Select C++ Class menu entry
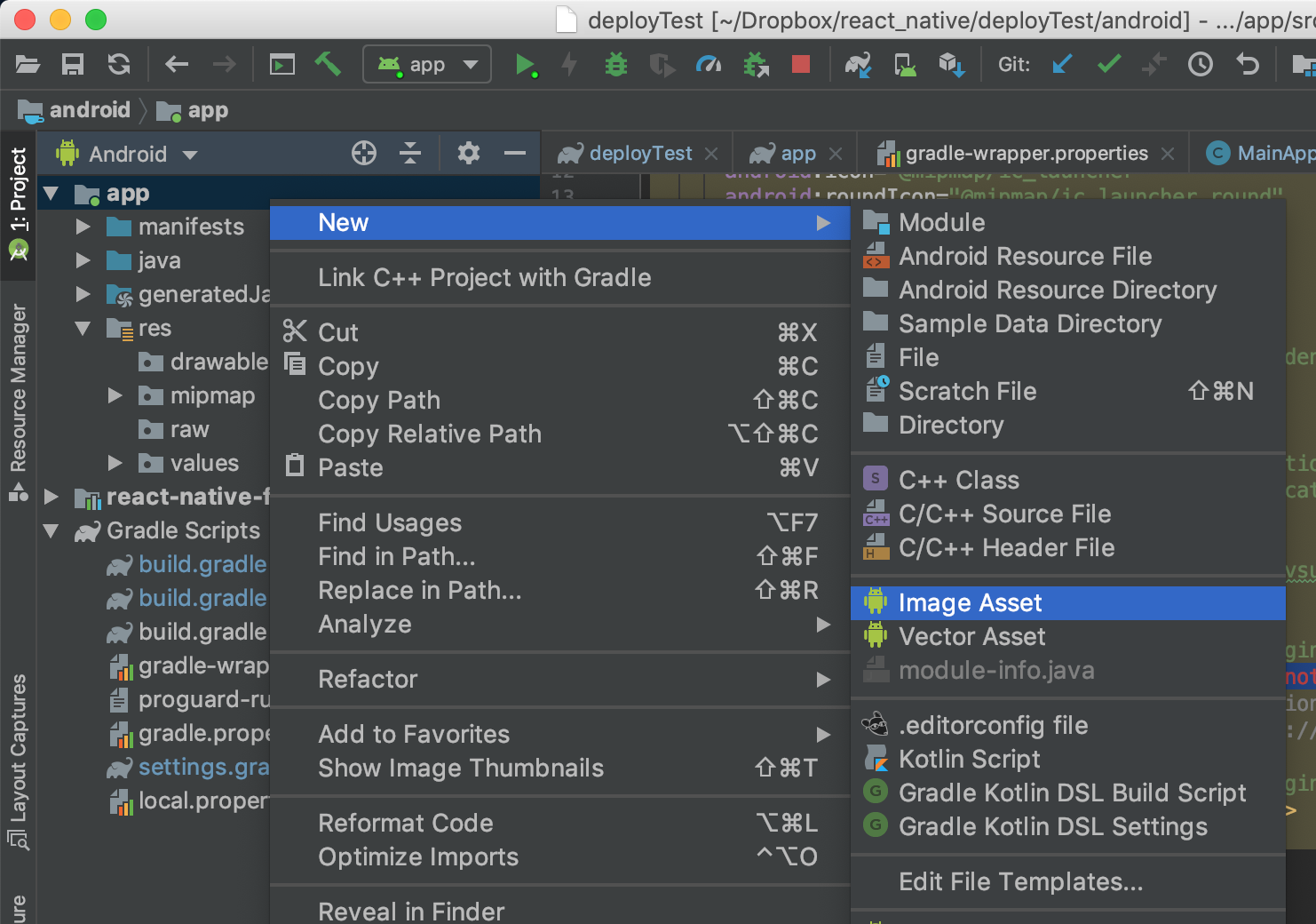This screenshot has width=1316, height=924. point(1068,481)
